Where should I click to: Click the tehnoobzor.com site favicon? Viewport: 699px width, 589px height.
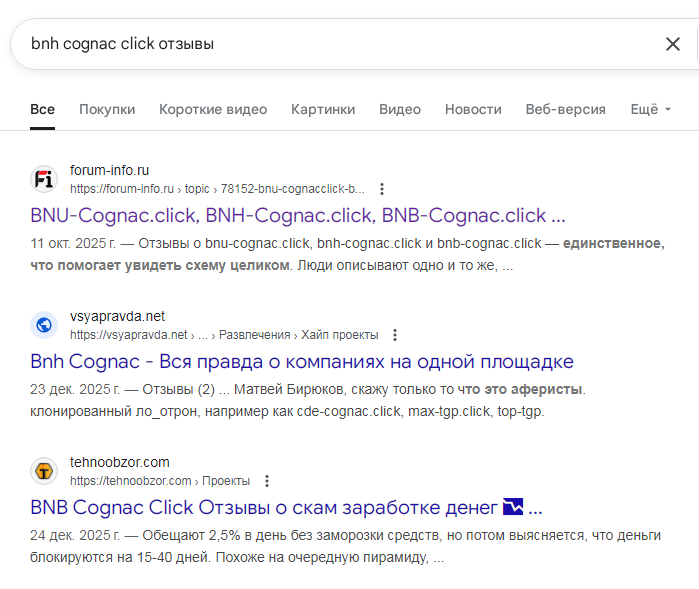44,471
